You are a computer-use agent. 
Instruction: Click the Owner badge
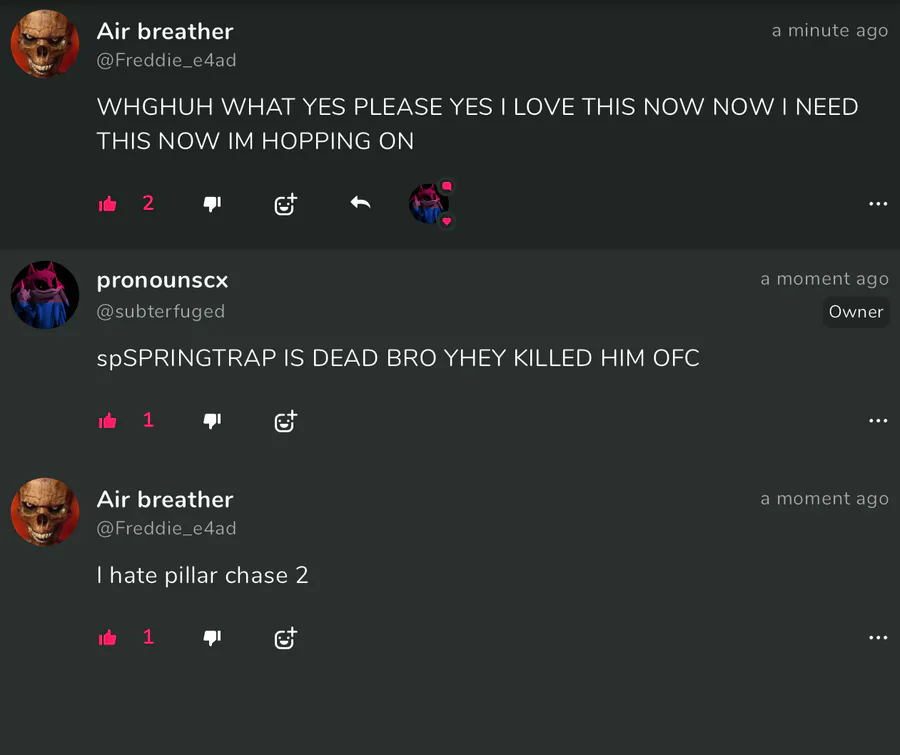pos(856,312)
